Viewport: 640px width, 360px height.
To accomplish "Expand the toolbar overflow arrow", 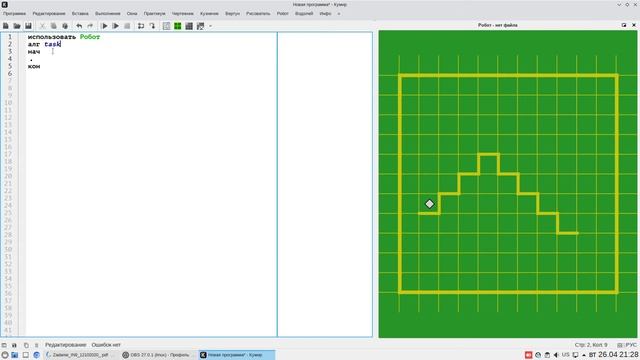I will tap(211, 26).
